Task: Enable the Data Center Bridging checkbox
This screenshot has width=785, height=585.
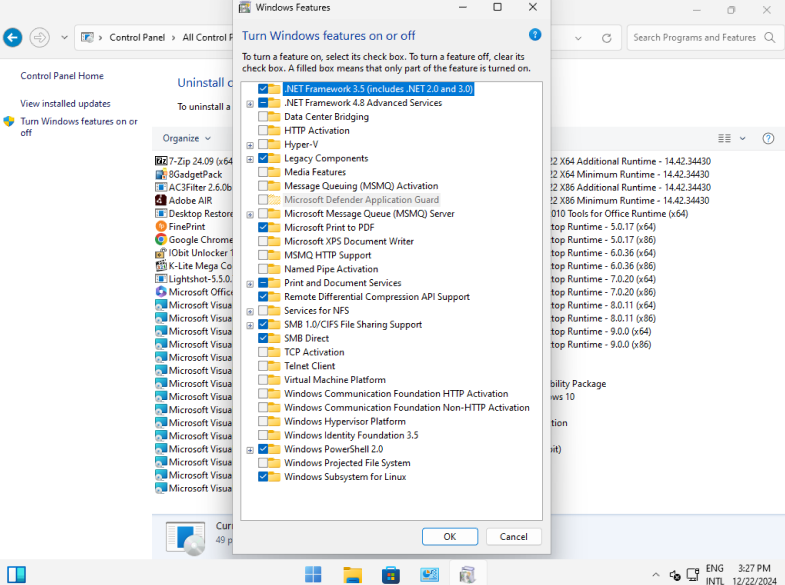Action: click(x=263, y=117)
